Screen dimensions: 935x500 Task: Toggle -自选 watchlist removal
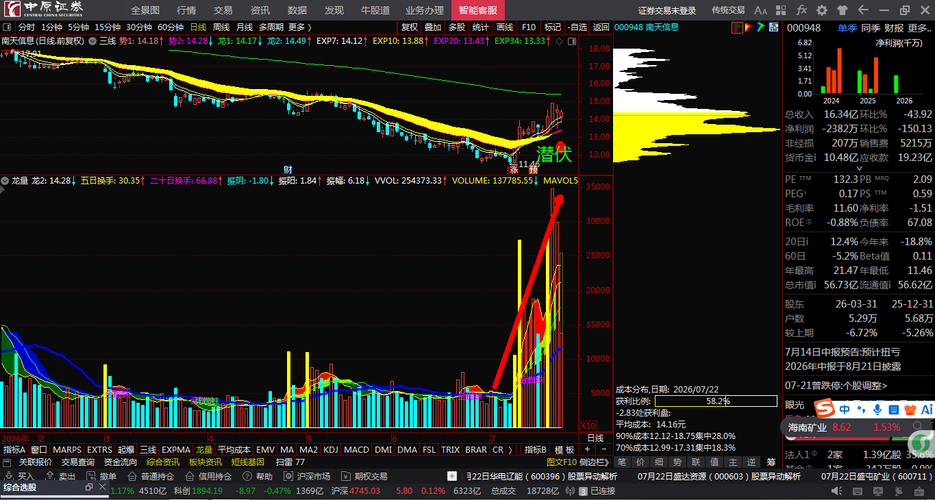(x=577, y=27)
